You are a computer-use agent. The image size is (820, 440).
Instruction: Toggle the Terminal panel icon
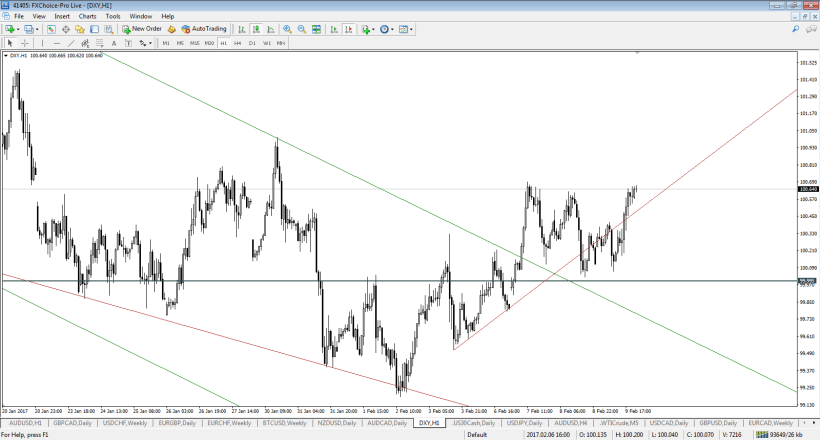click(94, 29)
